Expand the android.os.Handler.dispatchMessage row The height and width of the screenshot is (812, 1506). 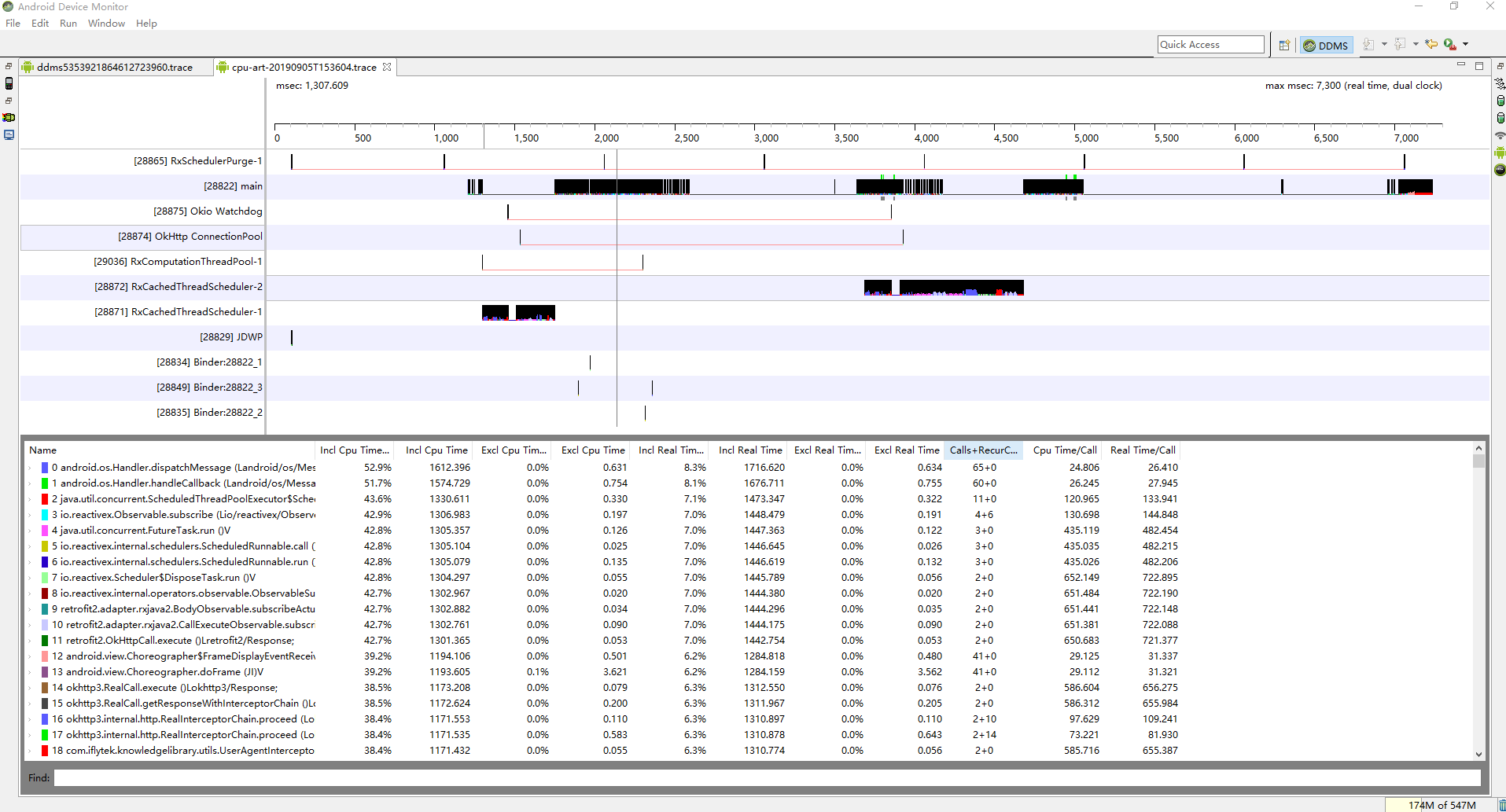coord(31,468)
